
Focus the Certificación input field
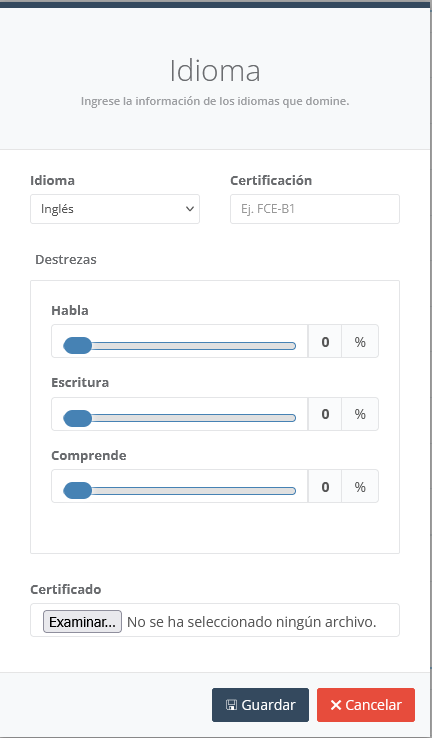click(315, 209)
